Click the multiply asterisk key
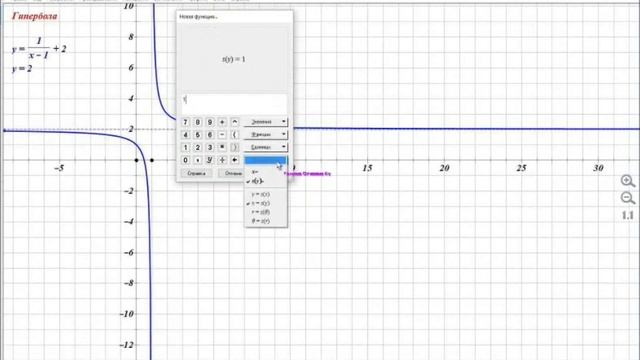640x360 pixels. 222,147
